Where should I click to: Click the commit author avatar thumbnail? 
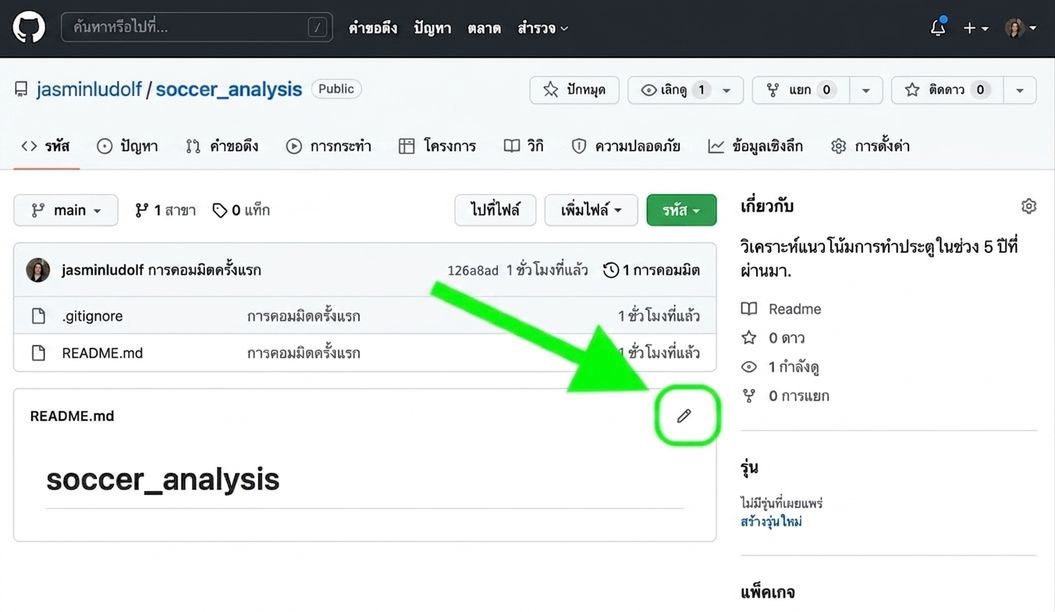38,270
